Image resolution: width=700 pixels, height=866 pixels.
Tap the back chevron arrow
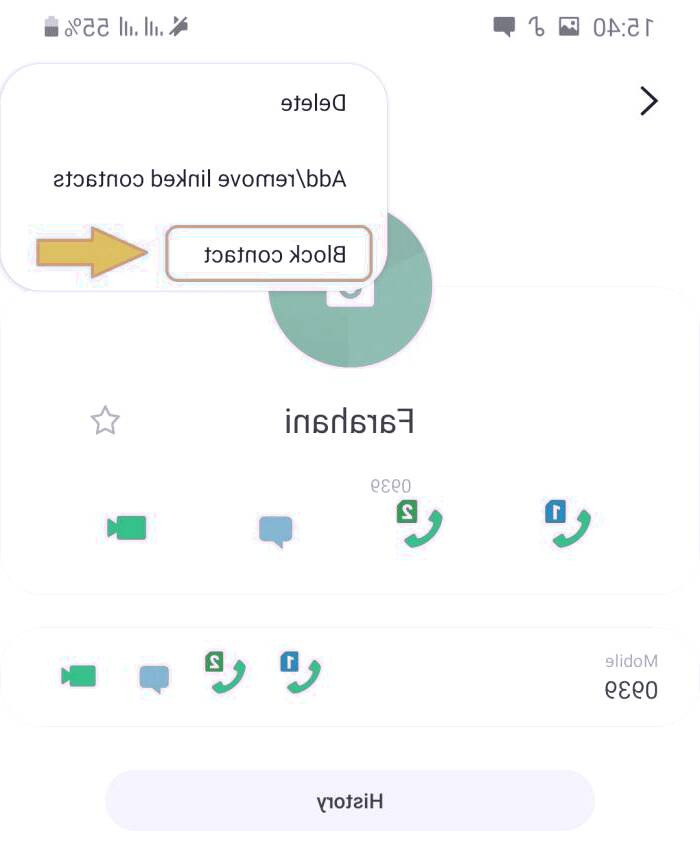(x=649, y=101)
